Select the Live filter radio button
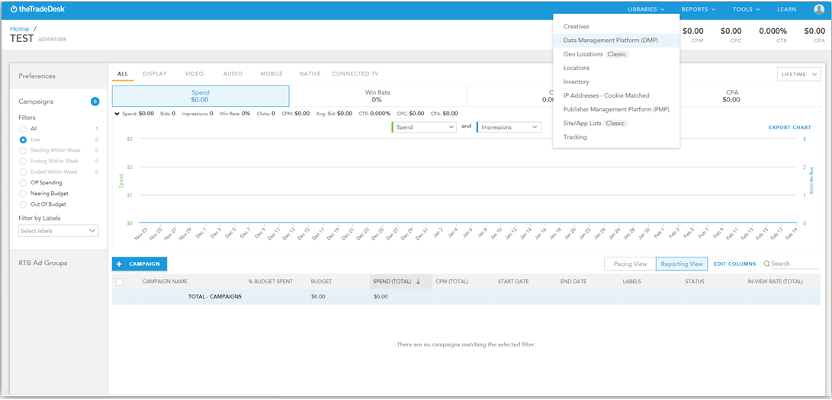The height and width of the screenshot is (400, 832). pyautogui.click(x=23, y=140)
